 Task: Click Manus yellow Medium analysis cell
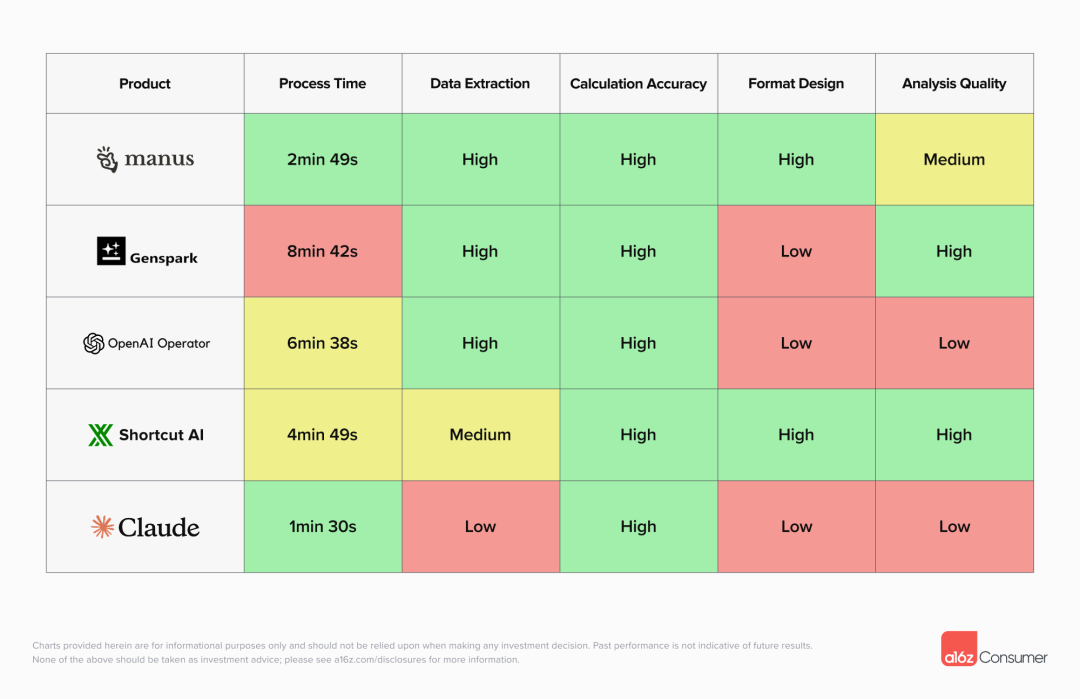(954, 159)
